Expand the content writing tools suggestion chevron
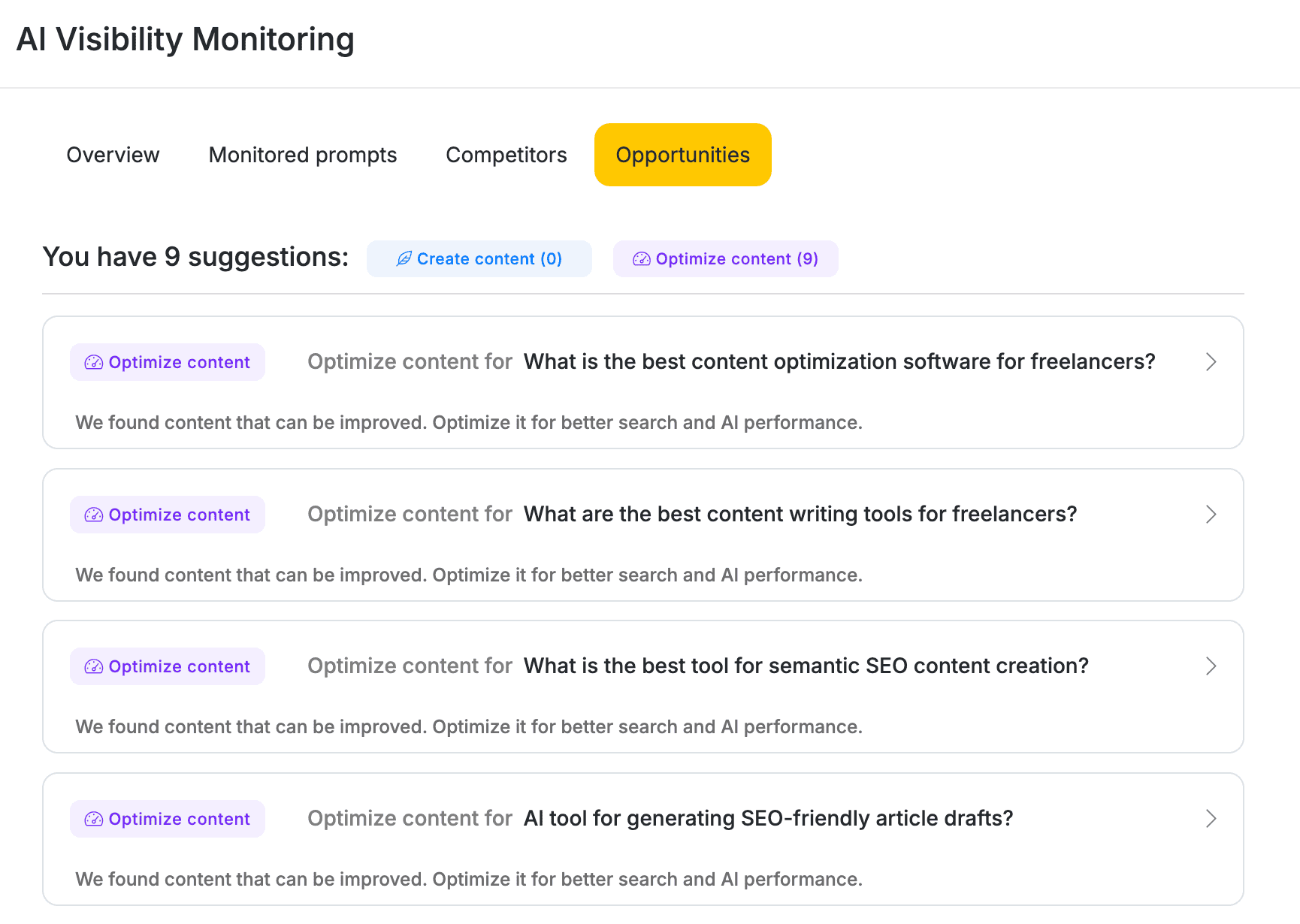1300x924 pixels. pos(1211,515)
